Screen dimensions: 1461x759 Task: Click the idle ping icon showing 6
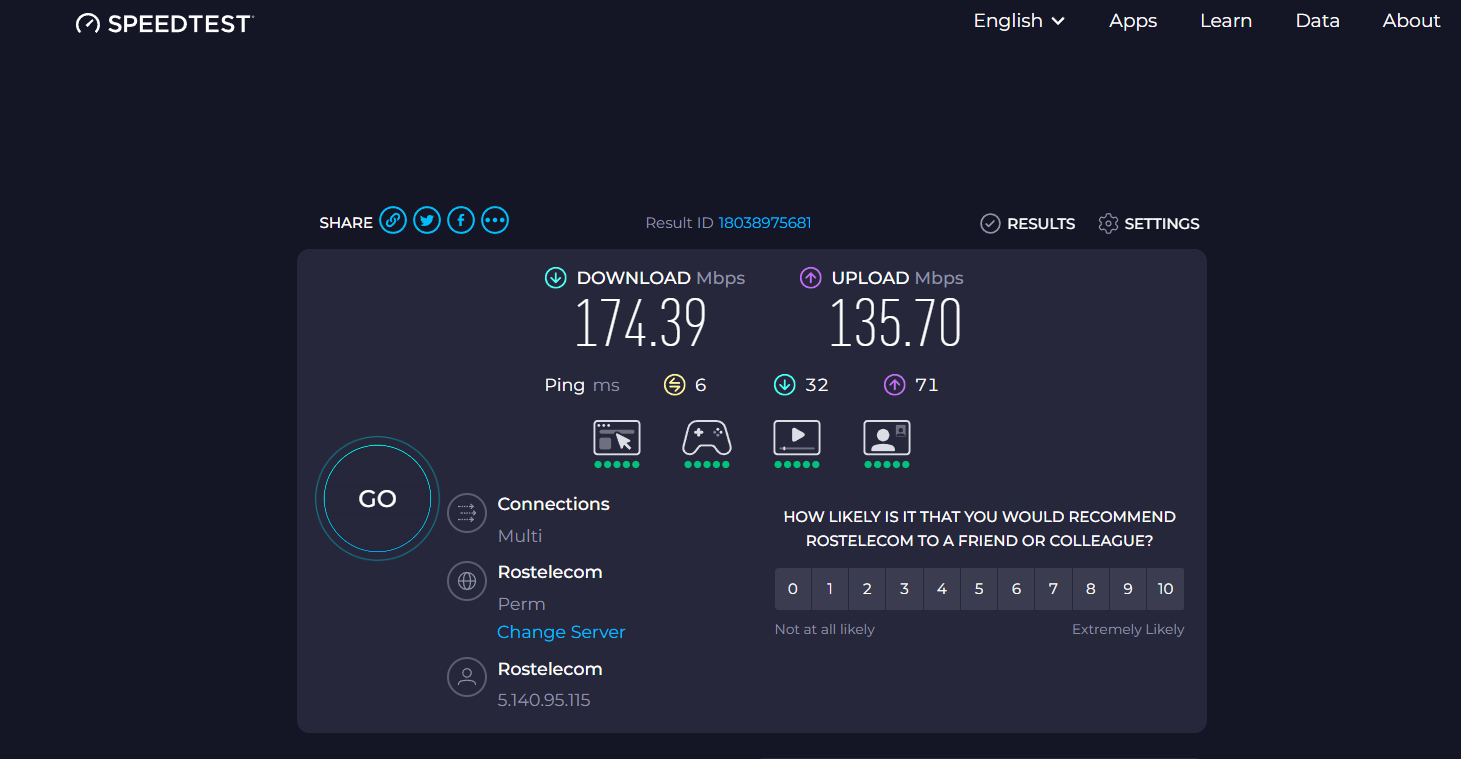click(674, 385)
